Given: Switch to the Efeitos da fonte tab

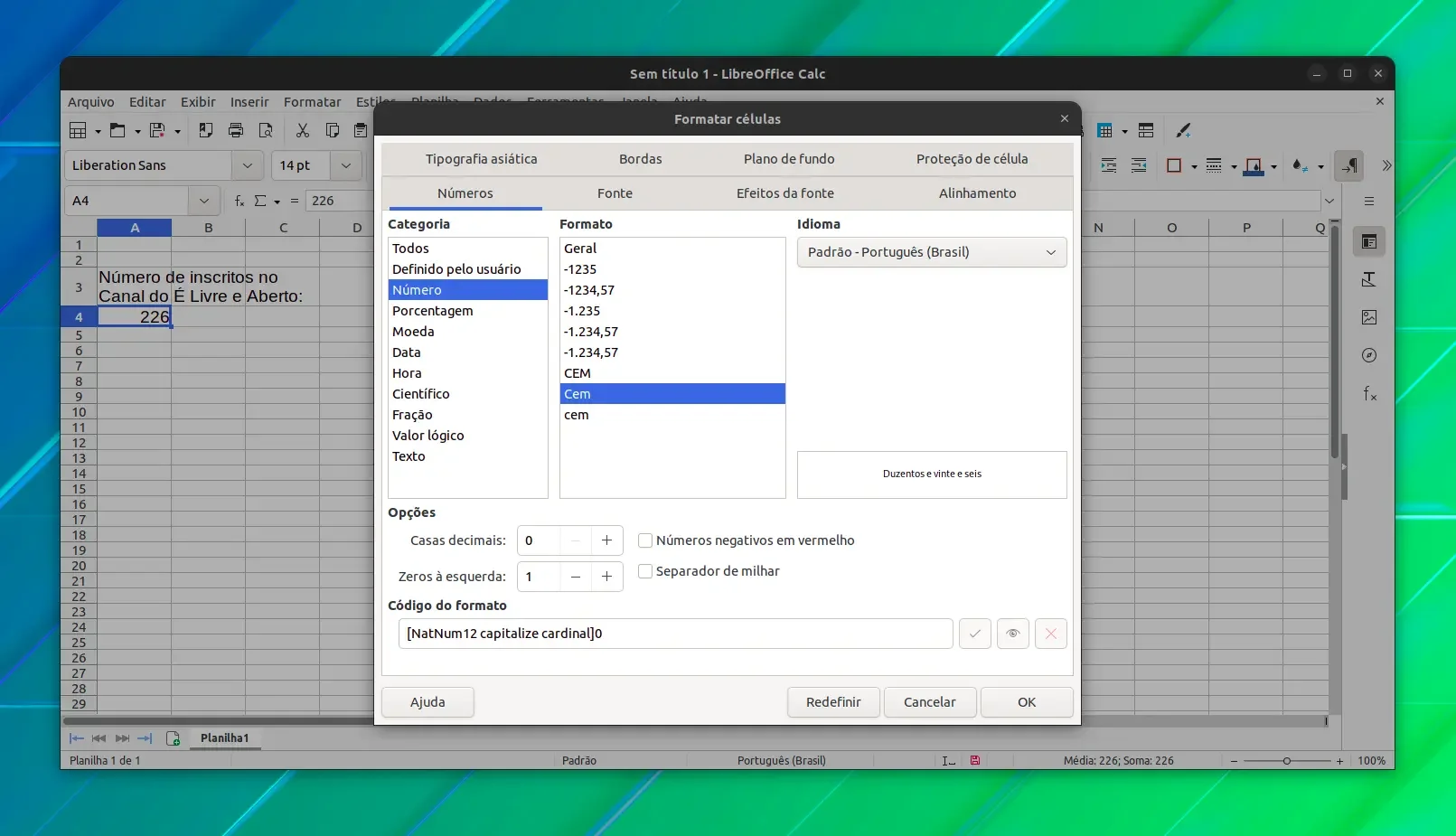Looking at the screenshot, I should [784, 193].
